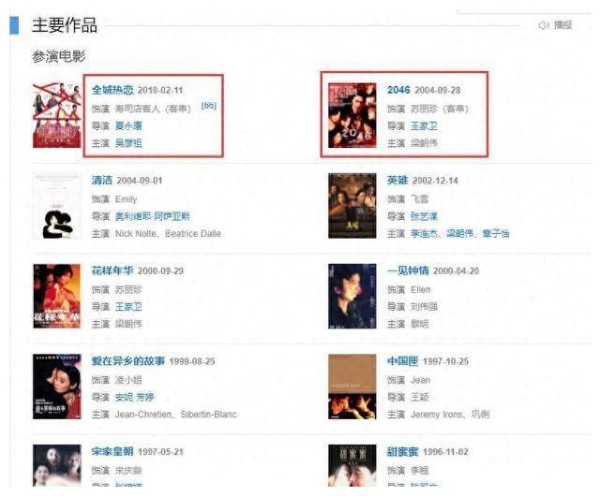Open the 花样年华 movie poster thumbnail
The height and width of the screenshot is (496, 600).
pyautogui.click(x=57, y=296)
